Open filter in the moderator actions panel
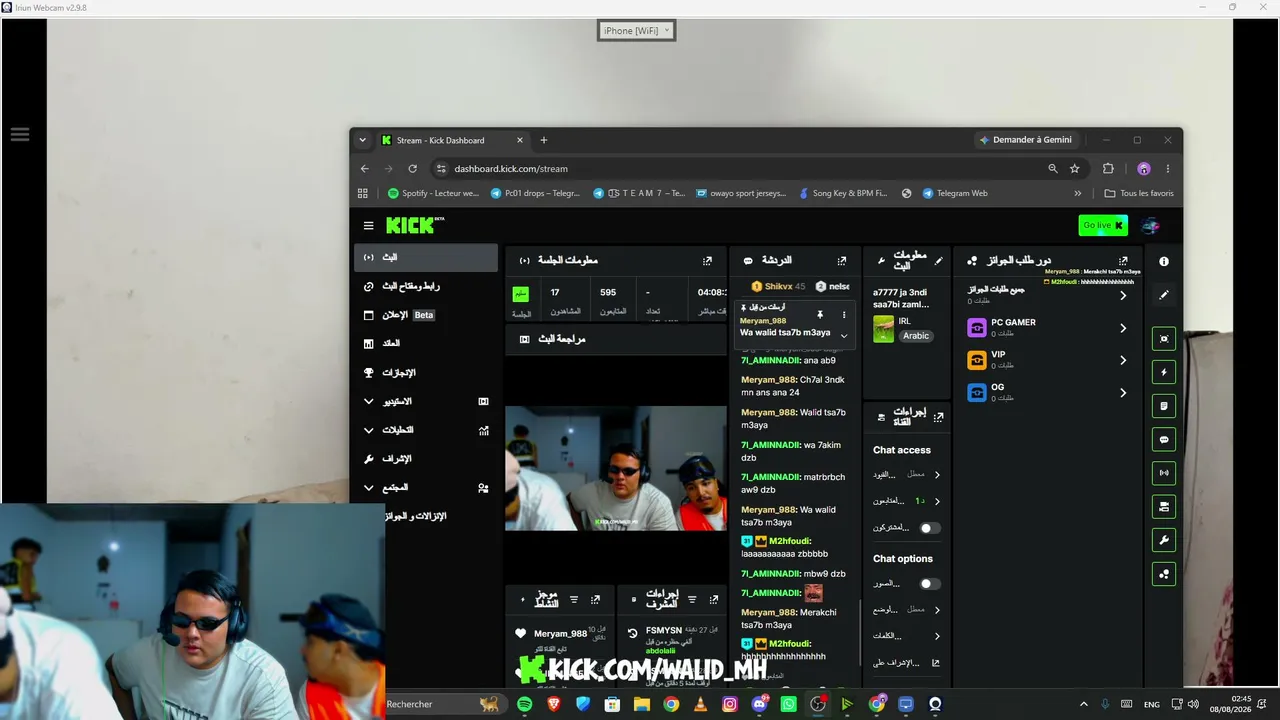This screenshot has width=1280, height=720. click(692, 600)
